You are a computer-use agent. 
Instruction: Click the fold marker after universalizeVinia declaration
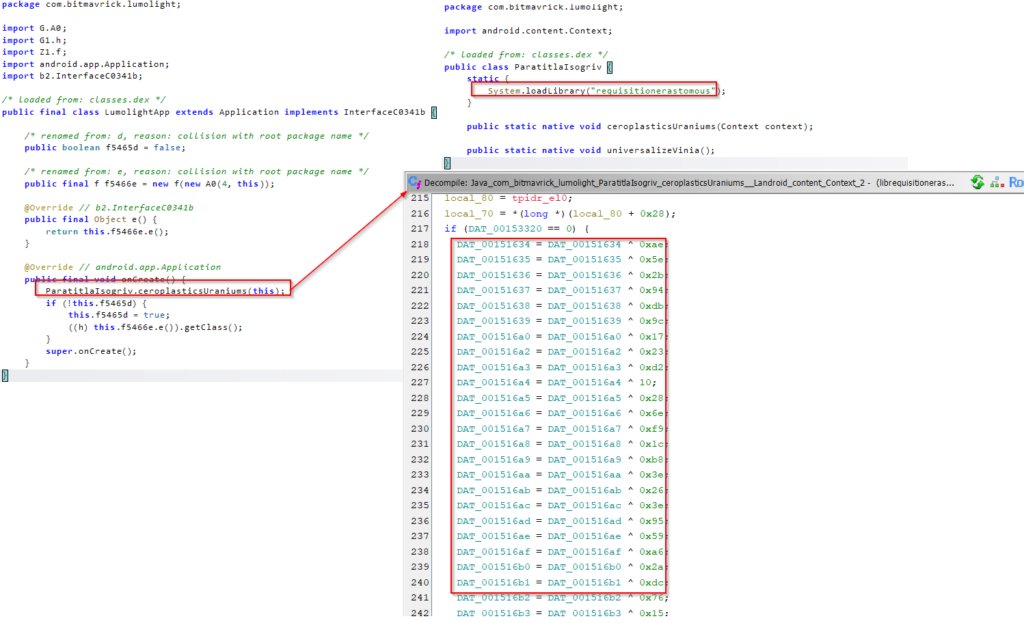point(447,159)
